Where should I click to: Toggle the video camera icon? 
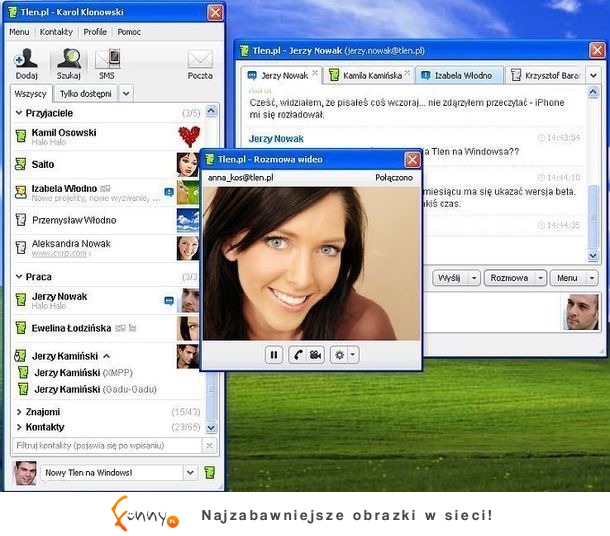coord(316,355)
